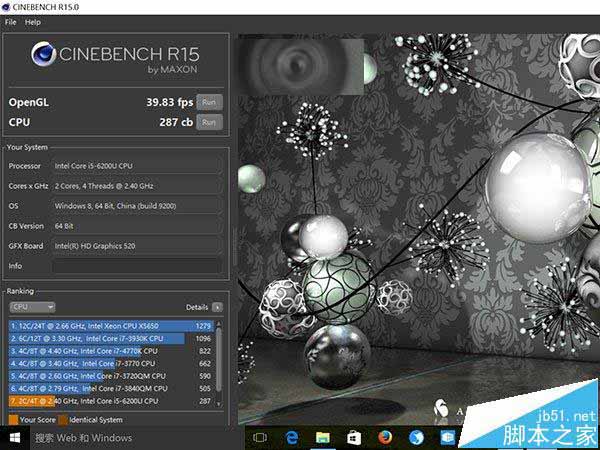Open Task View from taskbar
The width and height of the screenshot is (600, 450).
[x=260, y=438]
